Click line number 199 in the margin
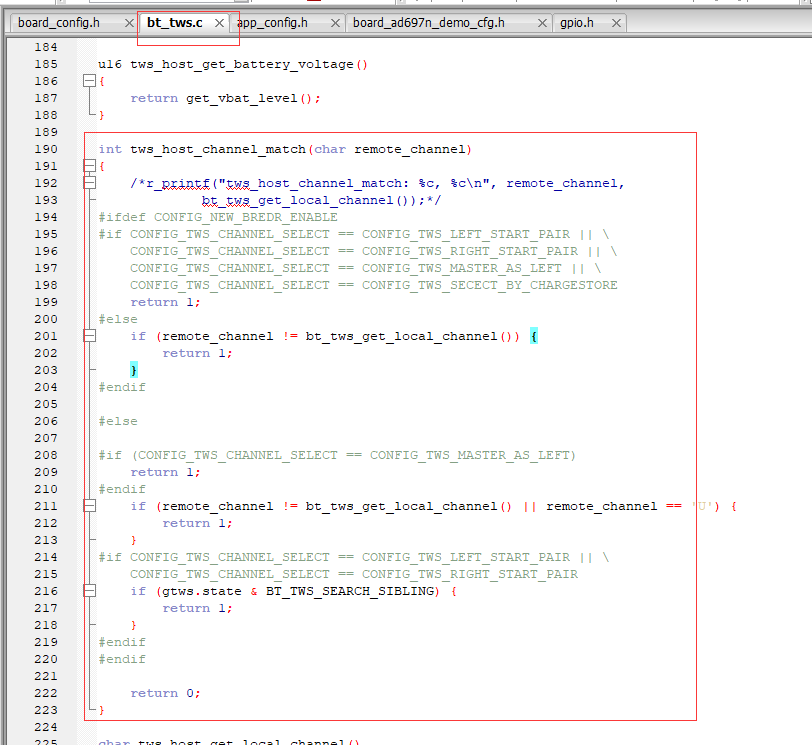This screenshot has height=745, width=812. 46,302
